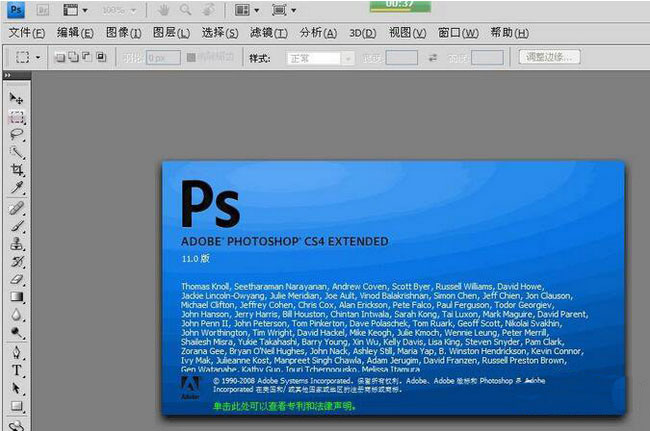The height and width of the screenshot is (431, 650).
Task: Select the Brush tool
Action: tap(17, 226)
